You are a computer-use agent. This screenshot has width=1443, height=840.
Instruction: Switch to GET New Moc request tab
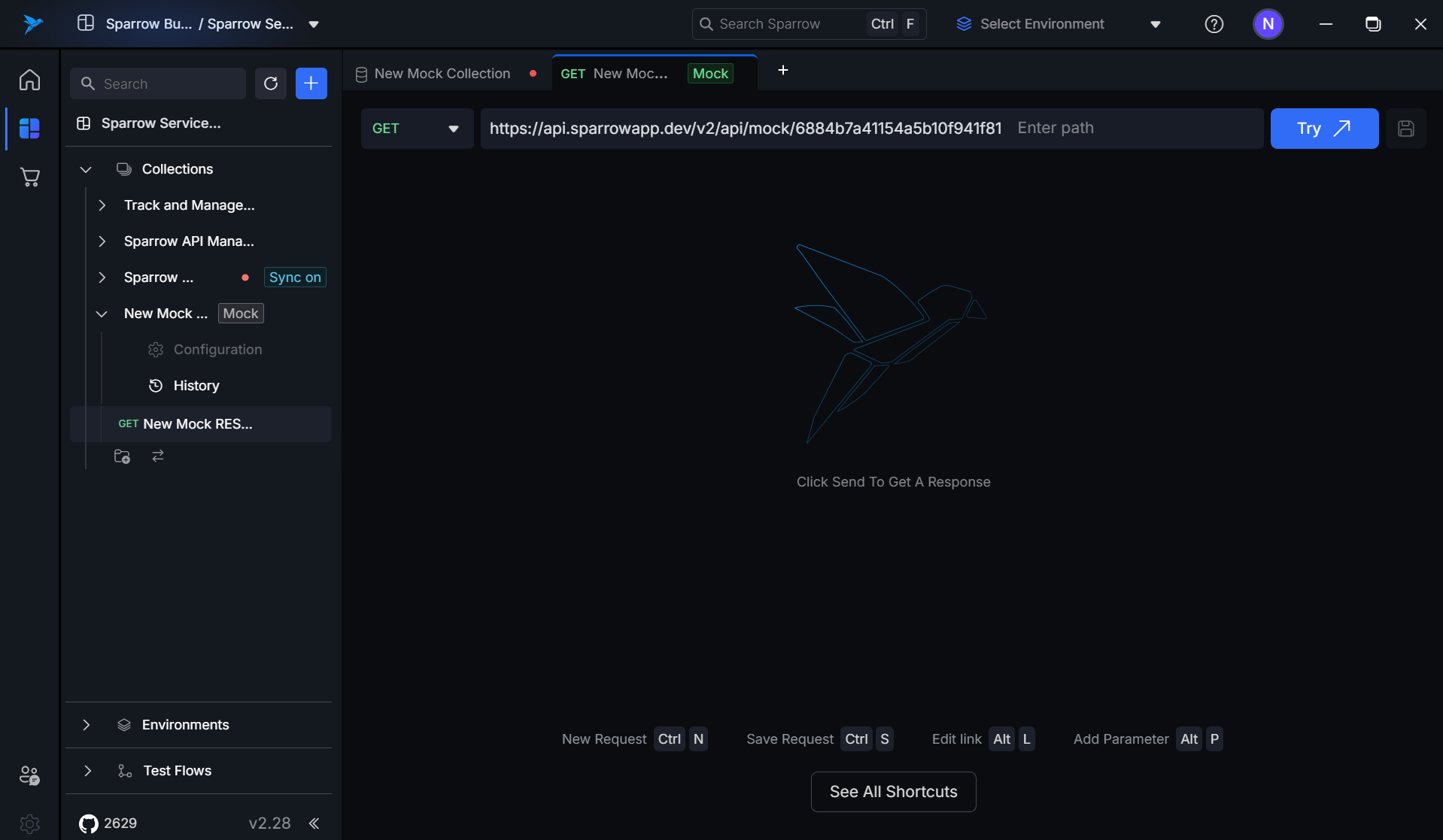pos(655,73)
